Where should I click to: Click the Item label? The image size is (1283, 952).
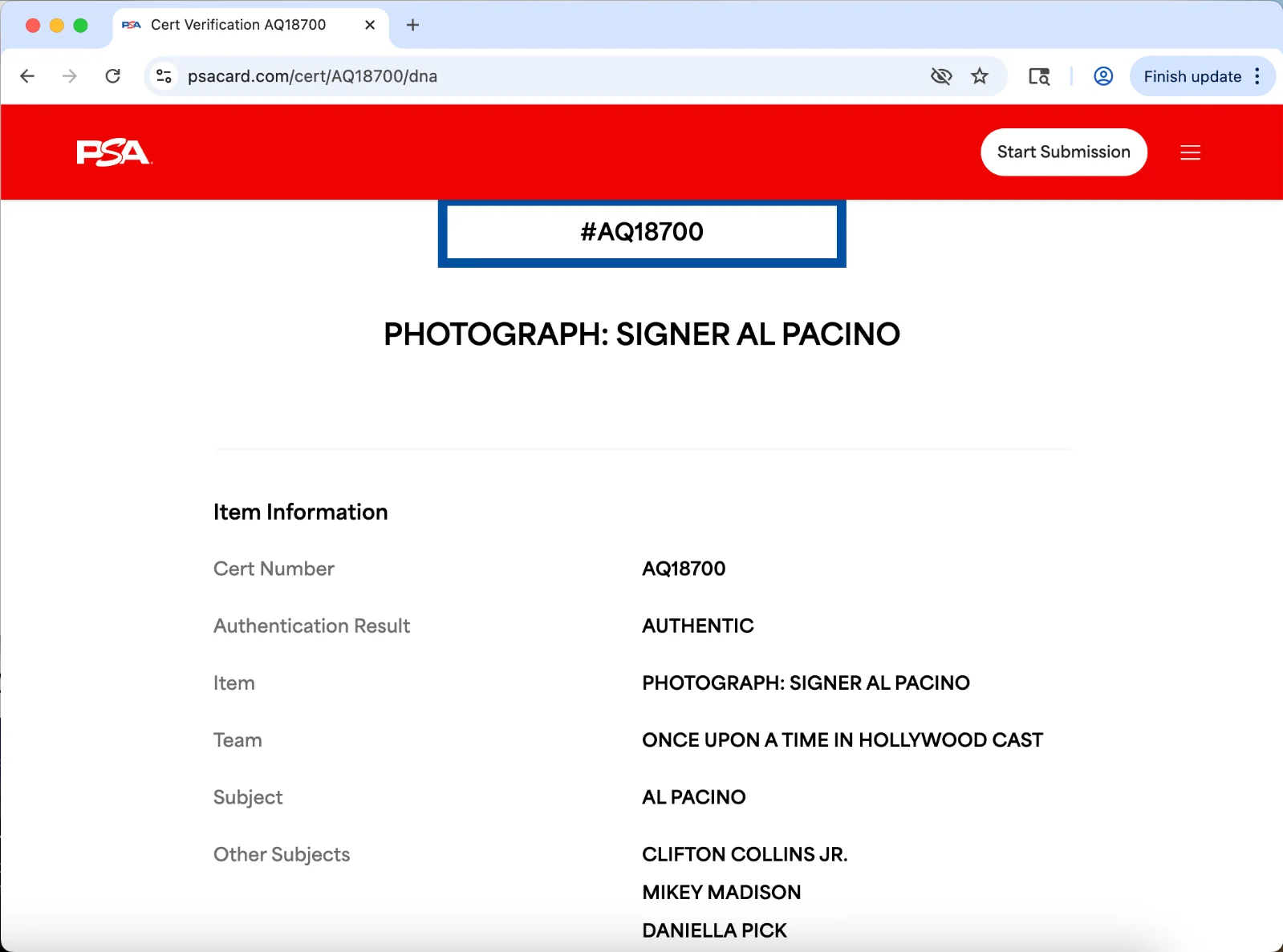[x=234, y=683]
